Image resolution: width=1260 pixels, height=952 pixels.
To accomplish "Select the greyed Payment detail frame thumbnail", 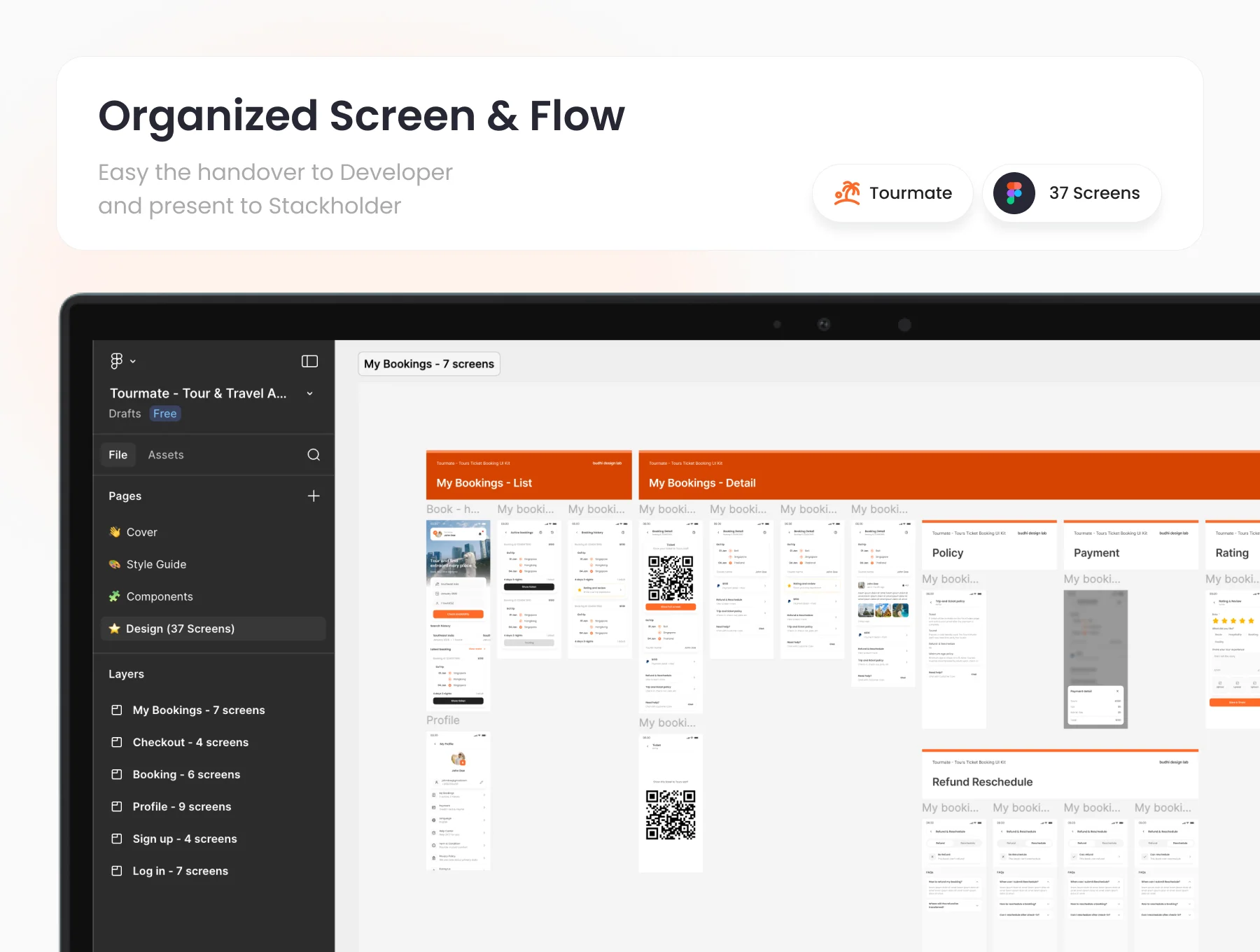I will (x=1095, y=659).
